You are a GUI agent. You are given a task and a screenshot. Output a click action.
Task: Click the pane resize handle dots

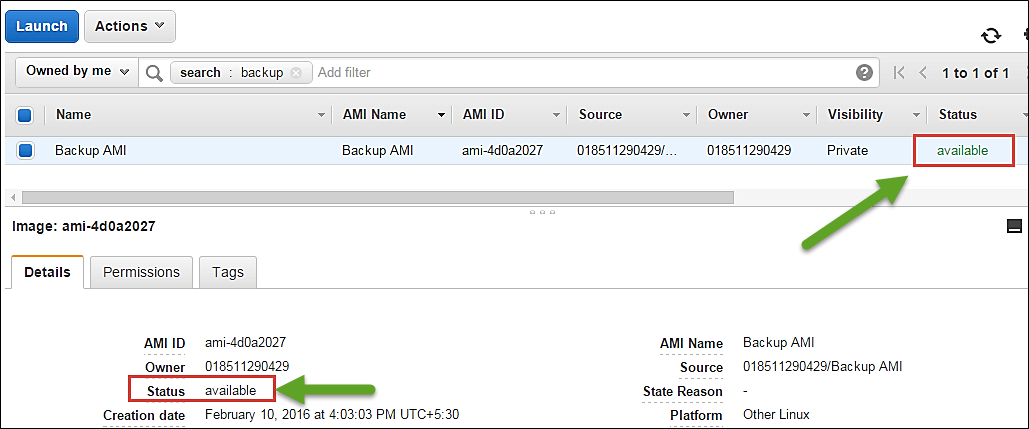(x=540, y=212)
